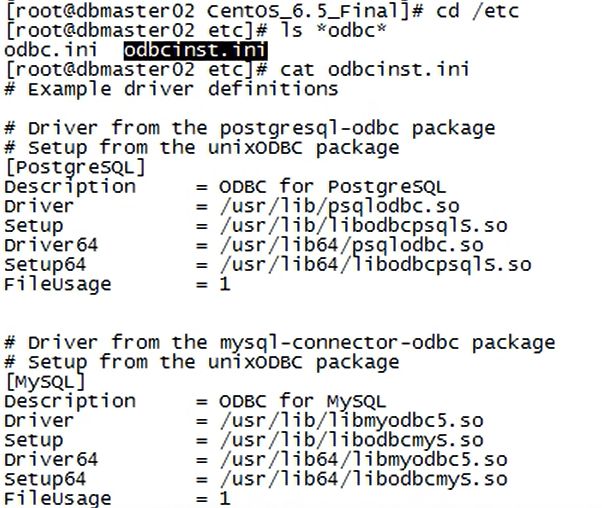This screenshot has height=508, width=602.
Task: Click the path /usr/lib64/psqlodbc.so
Action: [x=352, y=245]
